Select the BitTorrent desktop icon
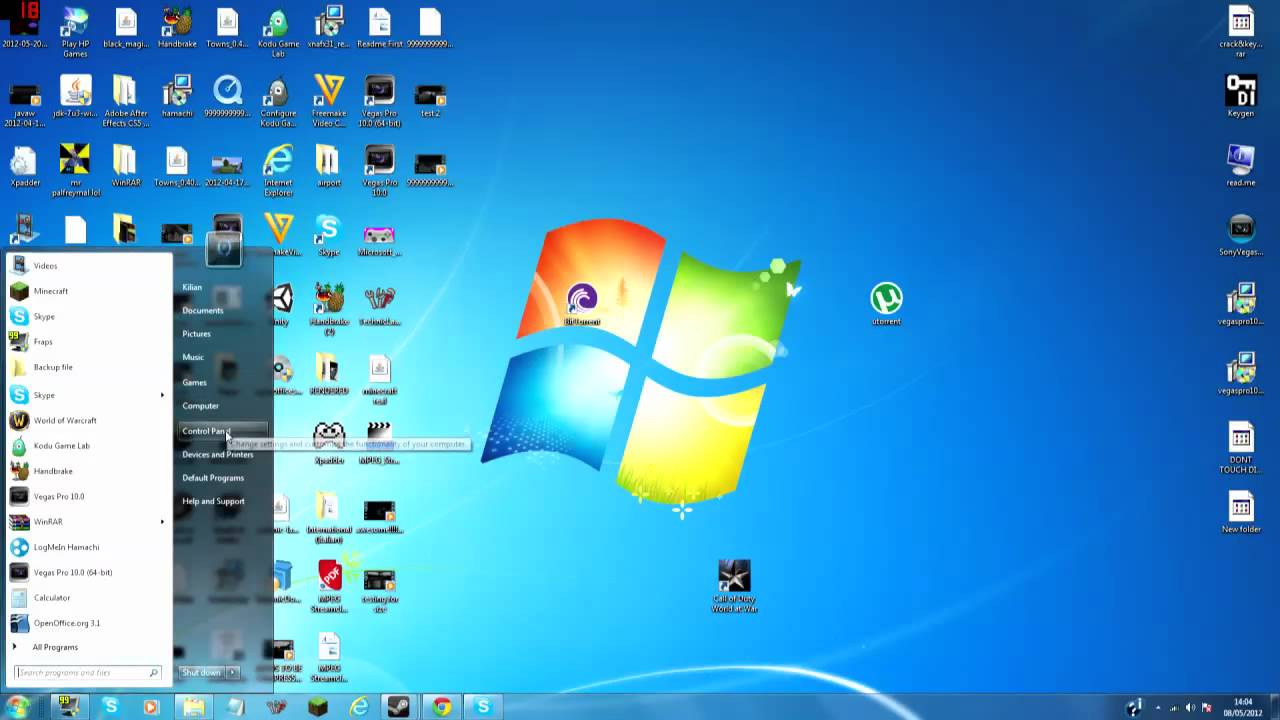Viewport: 1280px width, 720px height. tap(582, 304)
